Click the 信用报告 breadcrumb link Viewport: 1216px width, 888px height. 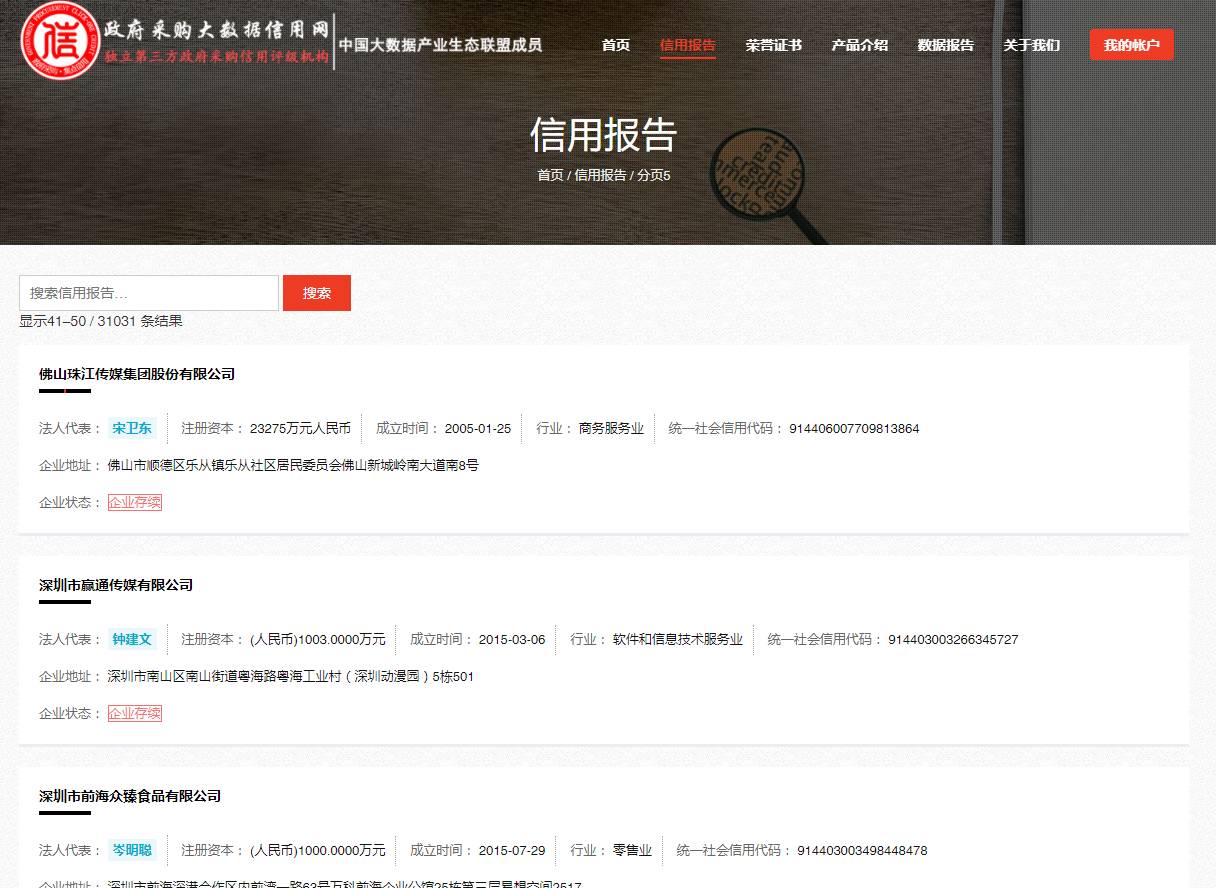(600, 175)
